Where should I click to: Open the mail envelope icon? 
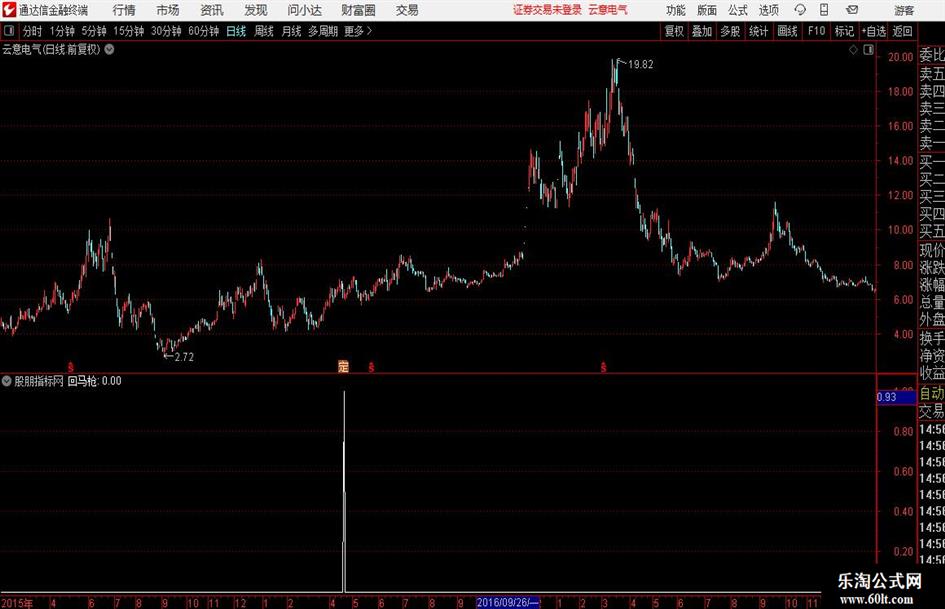click(x=852, y=10)
